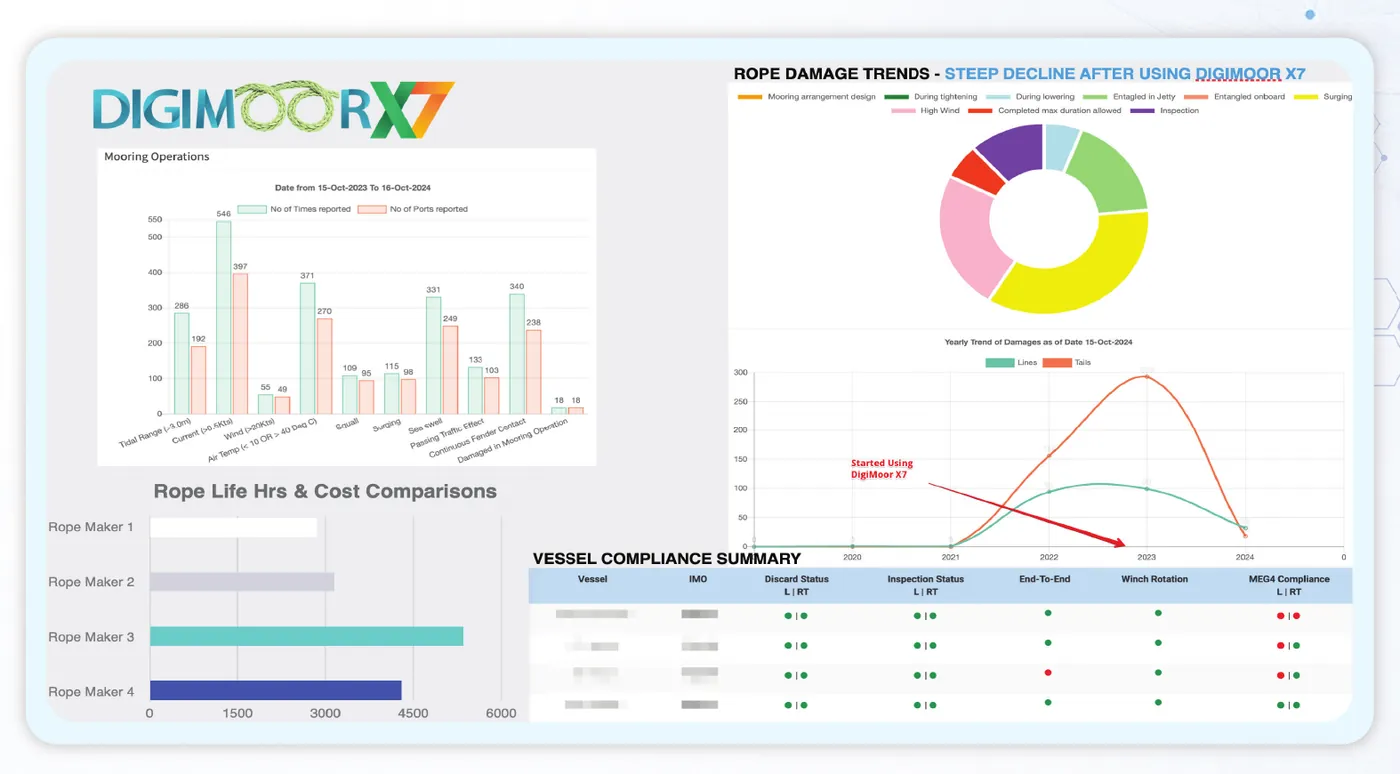1400x774 pixels.
Task: Click the 'Rope Maker 1' label
Action: [x=91, y=527]
